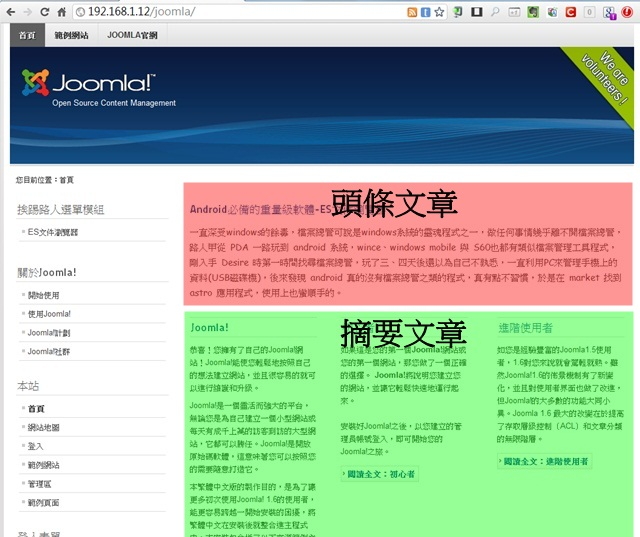Image resolution: width=640 pixels, height=537 pixels.
Task: Click the red exclamation circle extension icon
Action: pyautogui.click(x=627, y=12)
